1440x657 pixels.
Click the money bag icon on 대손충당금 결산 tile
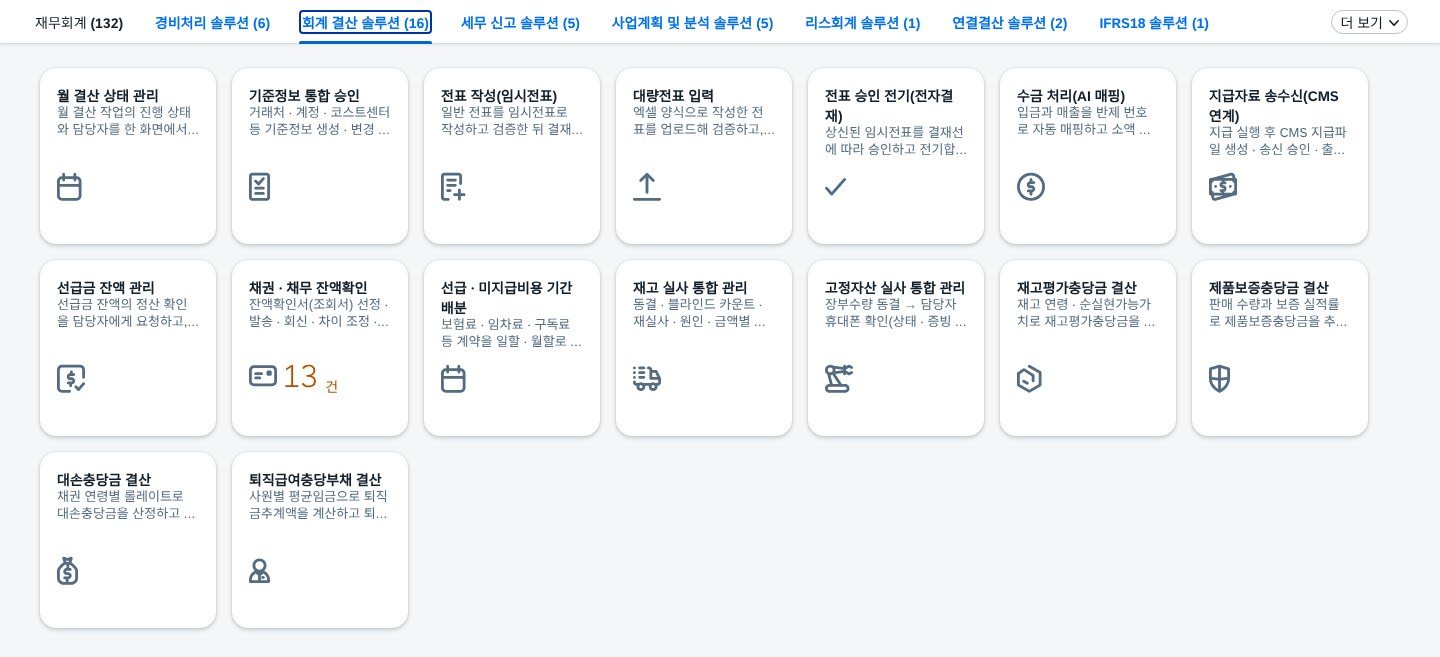pyautogui.click(x=67, y=571)
